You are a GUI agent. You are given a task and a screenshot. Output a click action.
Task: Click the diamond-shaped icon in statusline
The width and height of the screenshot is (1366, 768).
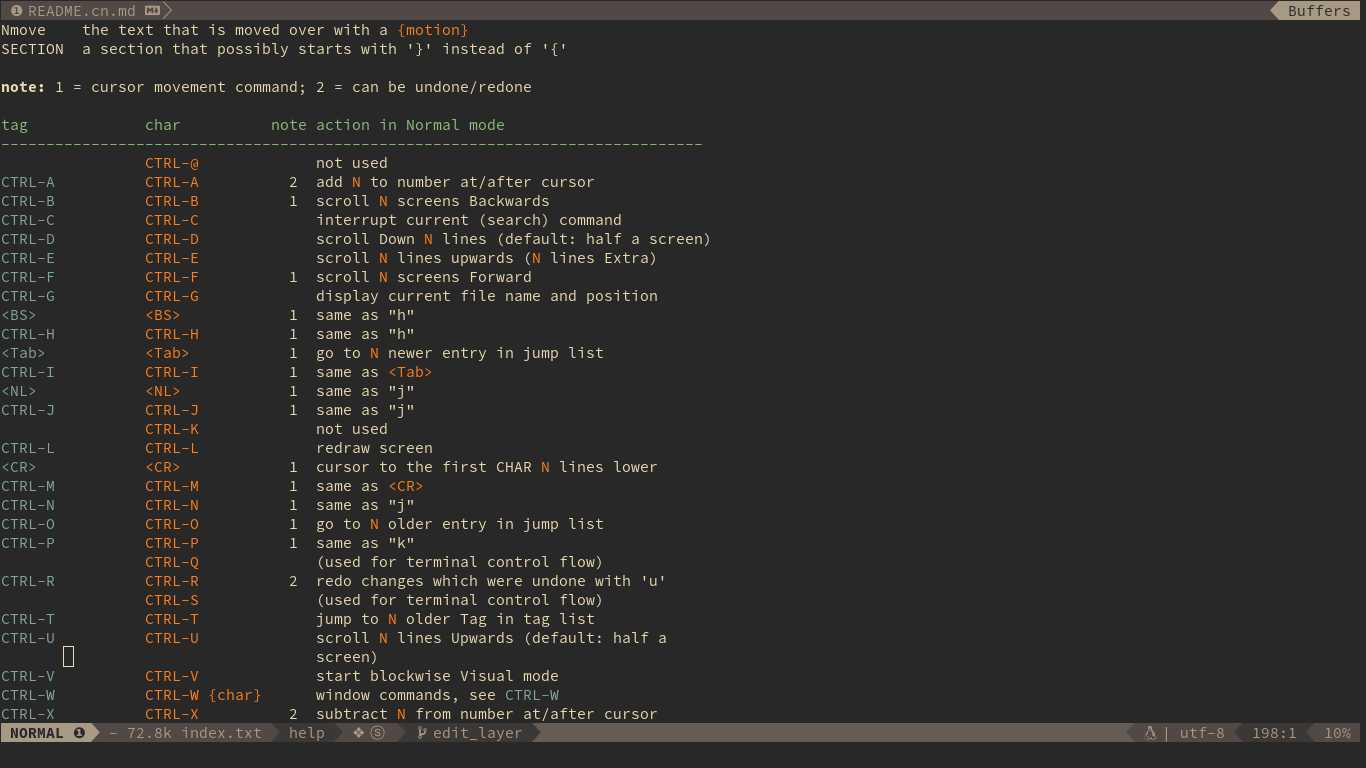pos(359,733)
